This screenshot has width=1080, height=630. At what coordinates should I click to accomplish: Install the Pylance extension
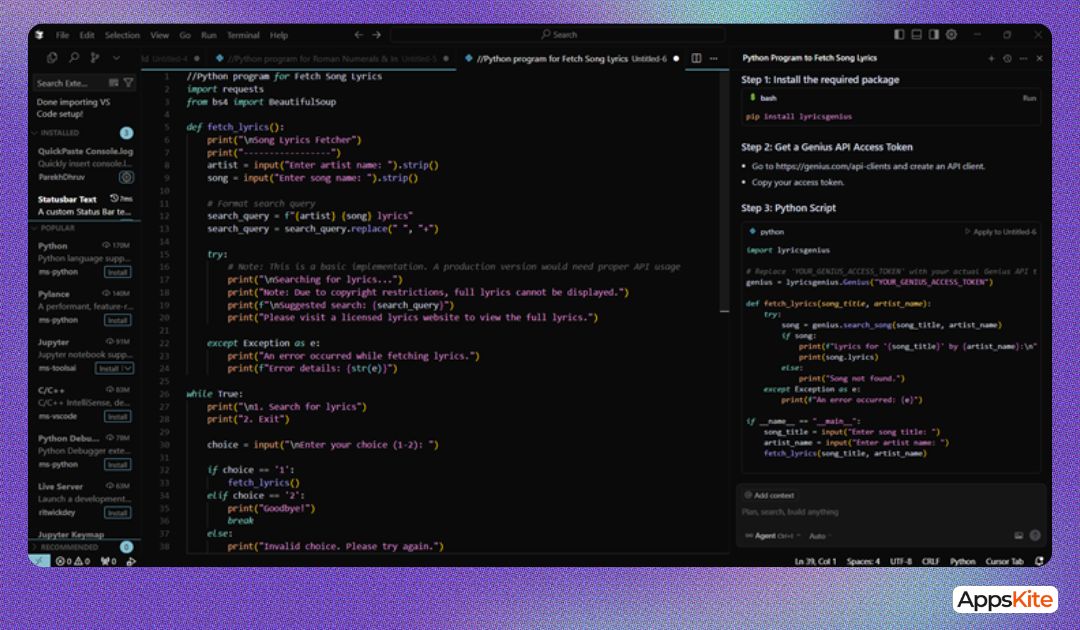point(117,320)
